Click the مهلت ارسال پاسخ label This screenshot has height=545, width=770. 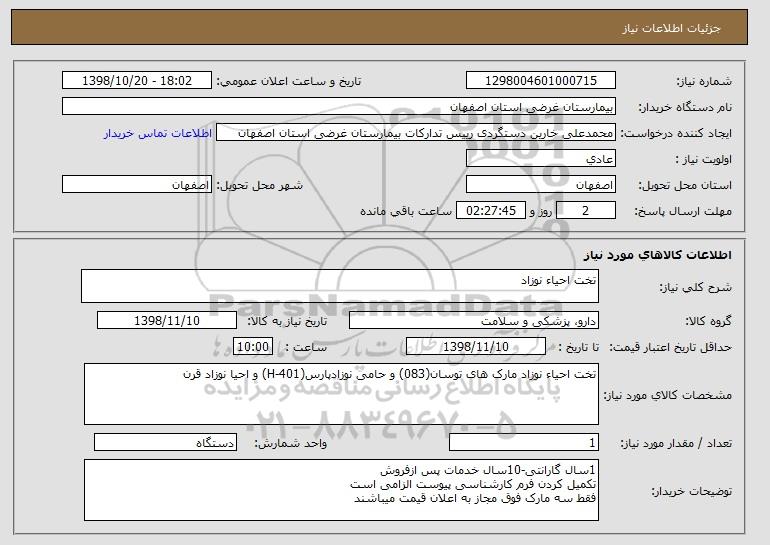pyautogui.click(x=683, y=211)
